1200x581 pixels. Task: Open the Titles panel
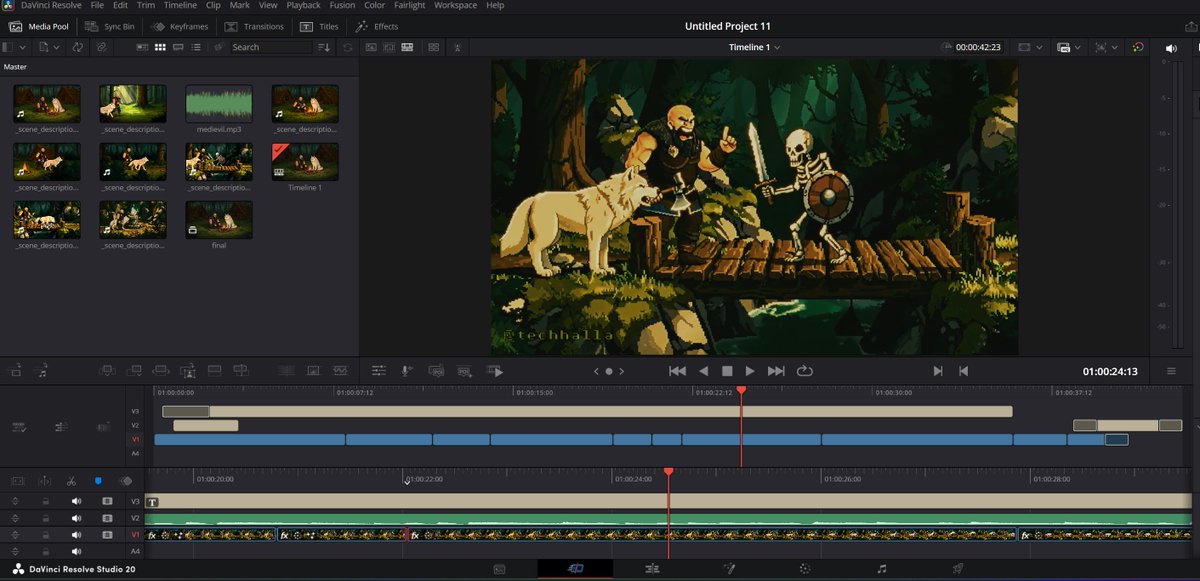click(320, 26)
